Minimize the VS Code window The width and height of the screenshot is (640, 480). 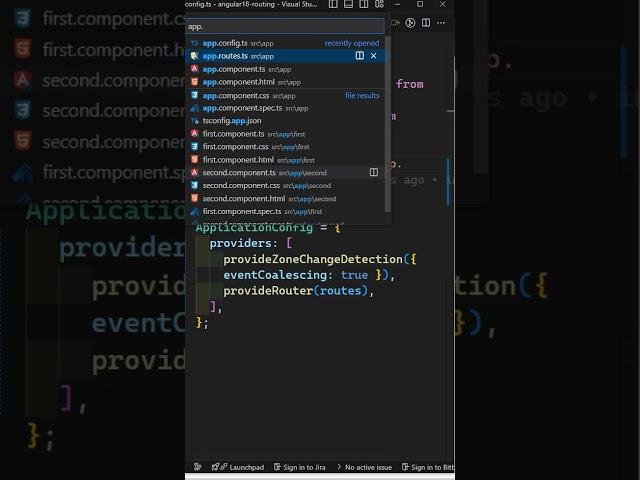[398, 4]
